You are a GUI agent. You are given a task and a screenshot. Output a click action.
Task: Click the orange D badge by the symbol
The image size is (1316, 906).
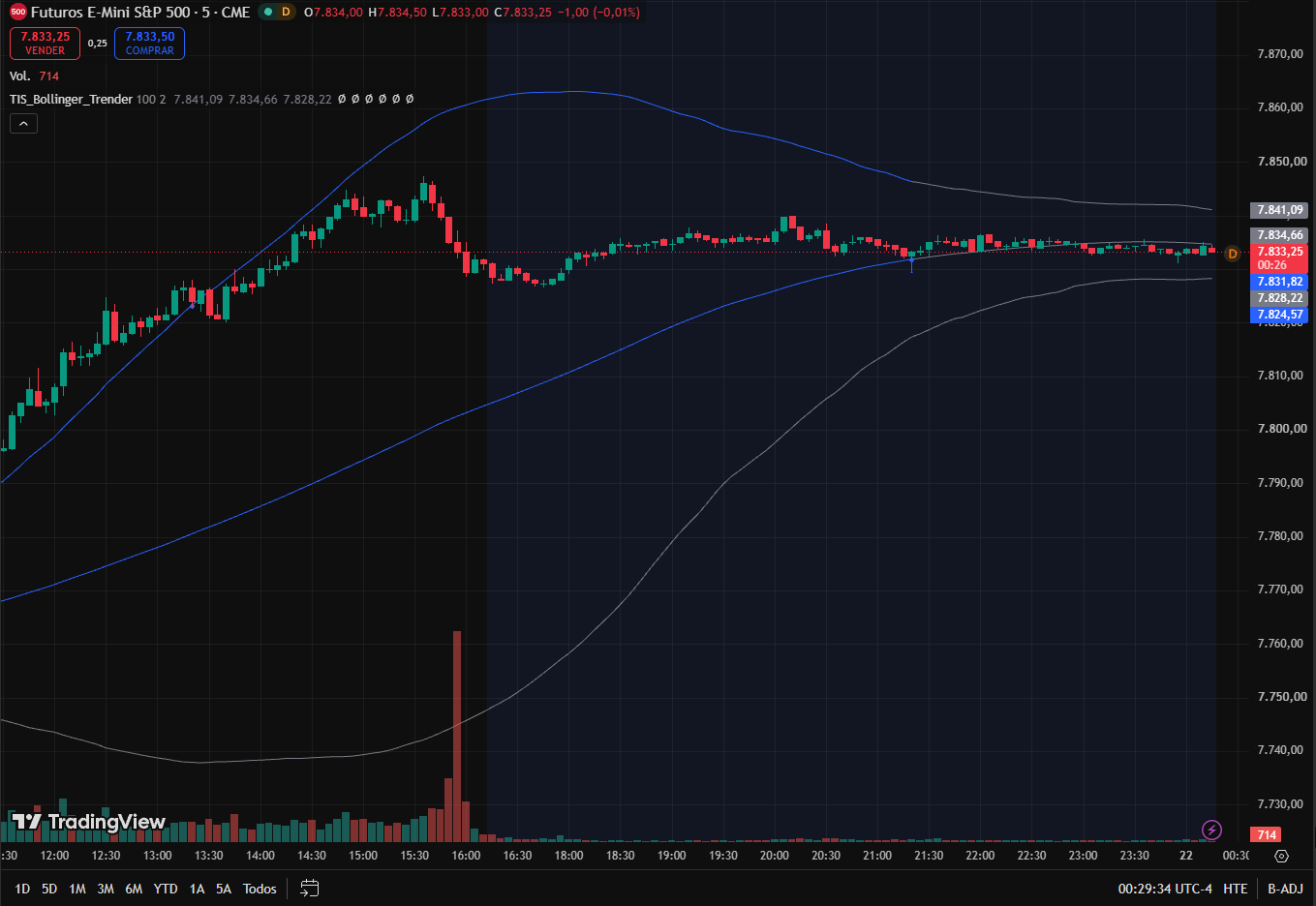[x=286, y=13]
